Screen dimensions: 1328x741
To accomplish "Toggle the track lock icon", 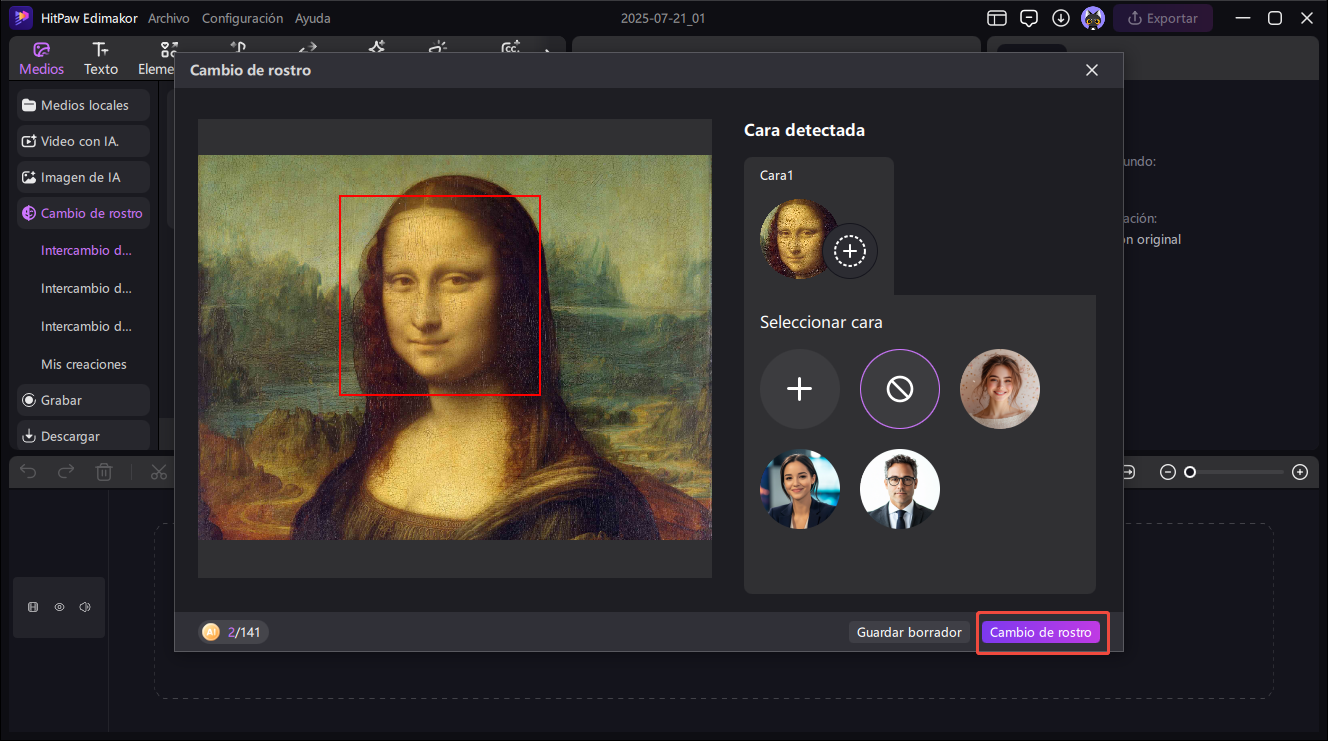I will click(x=33, y=607).
